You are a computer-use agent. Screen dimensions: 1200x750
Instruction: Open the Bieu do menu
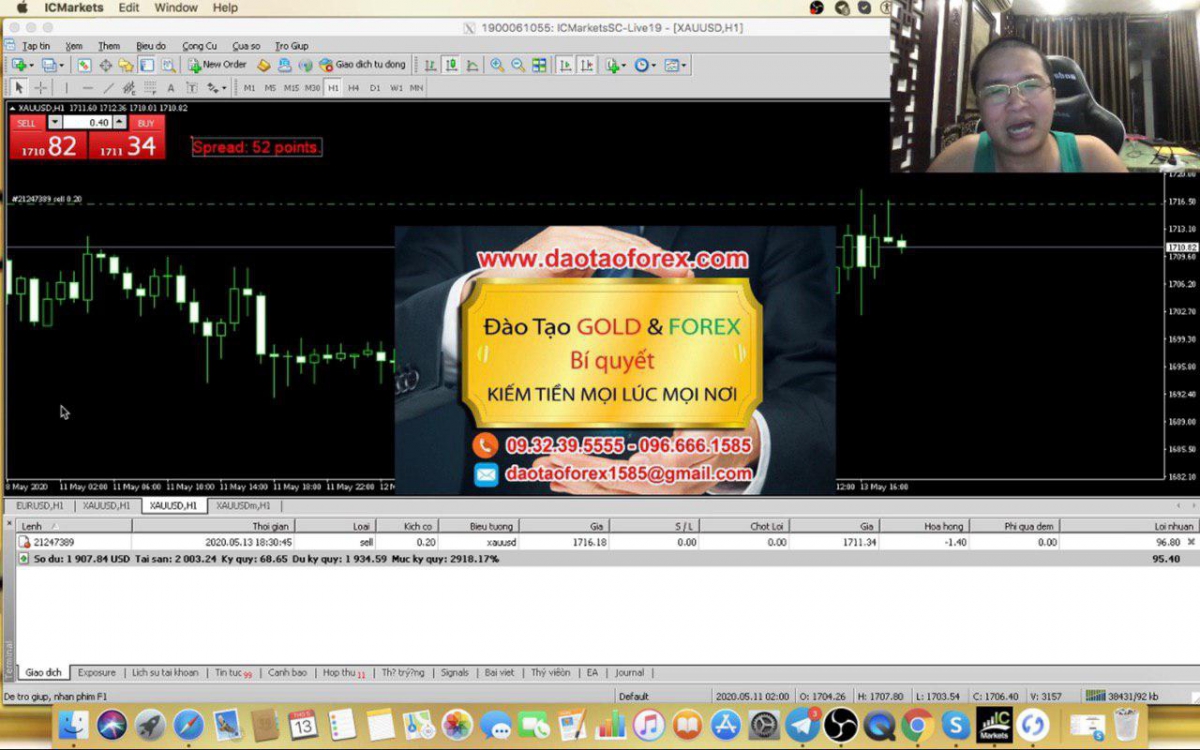pos(151,46)
